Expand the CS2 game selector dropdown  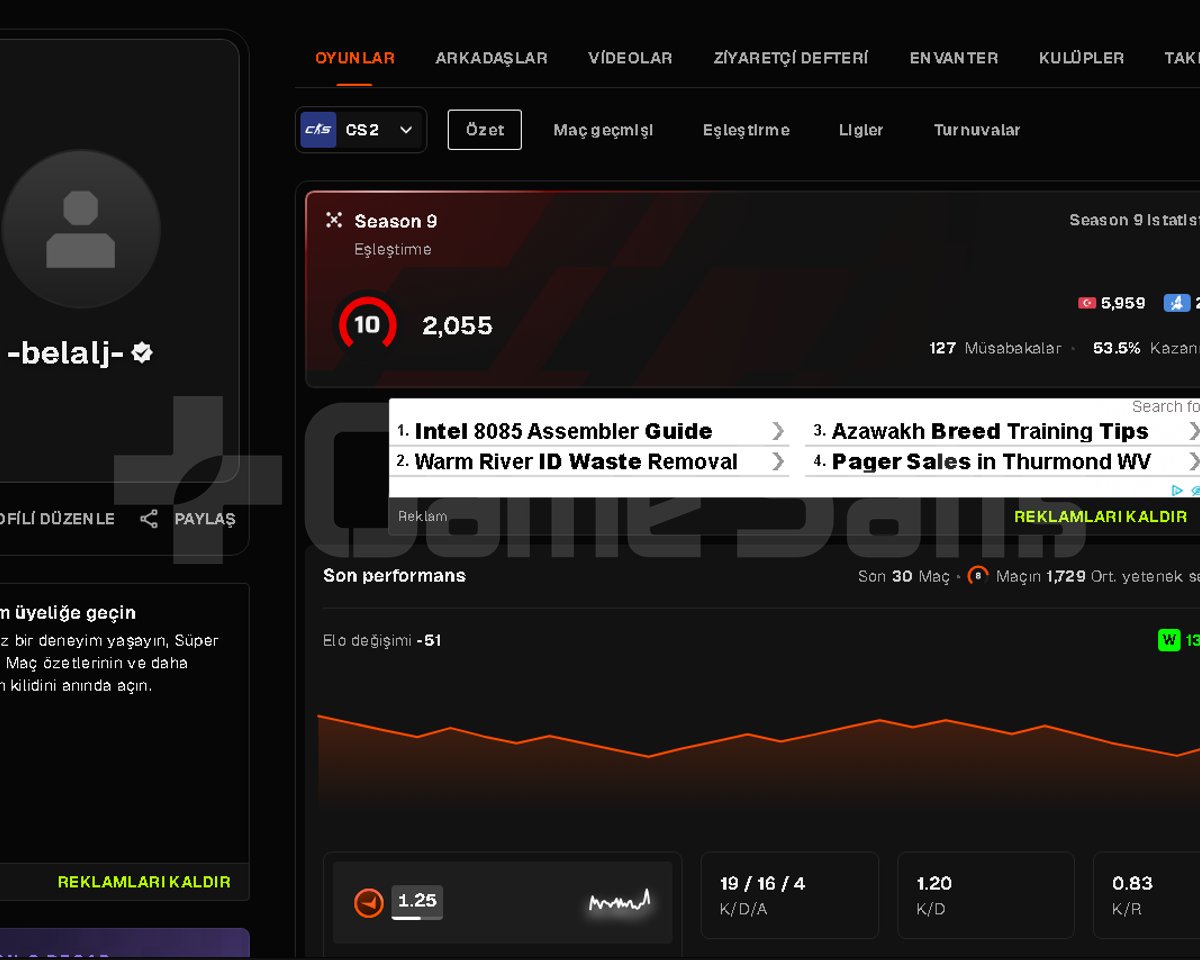click(361, 130)
